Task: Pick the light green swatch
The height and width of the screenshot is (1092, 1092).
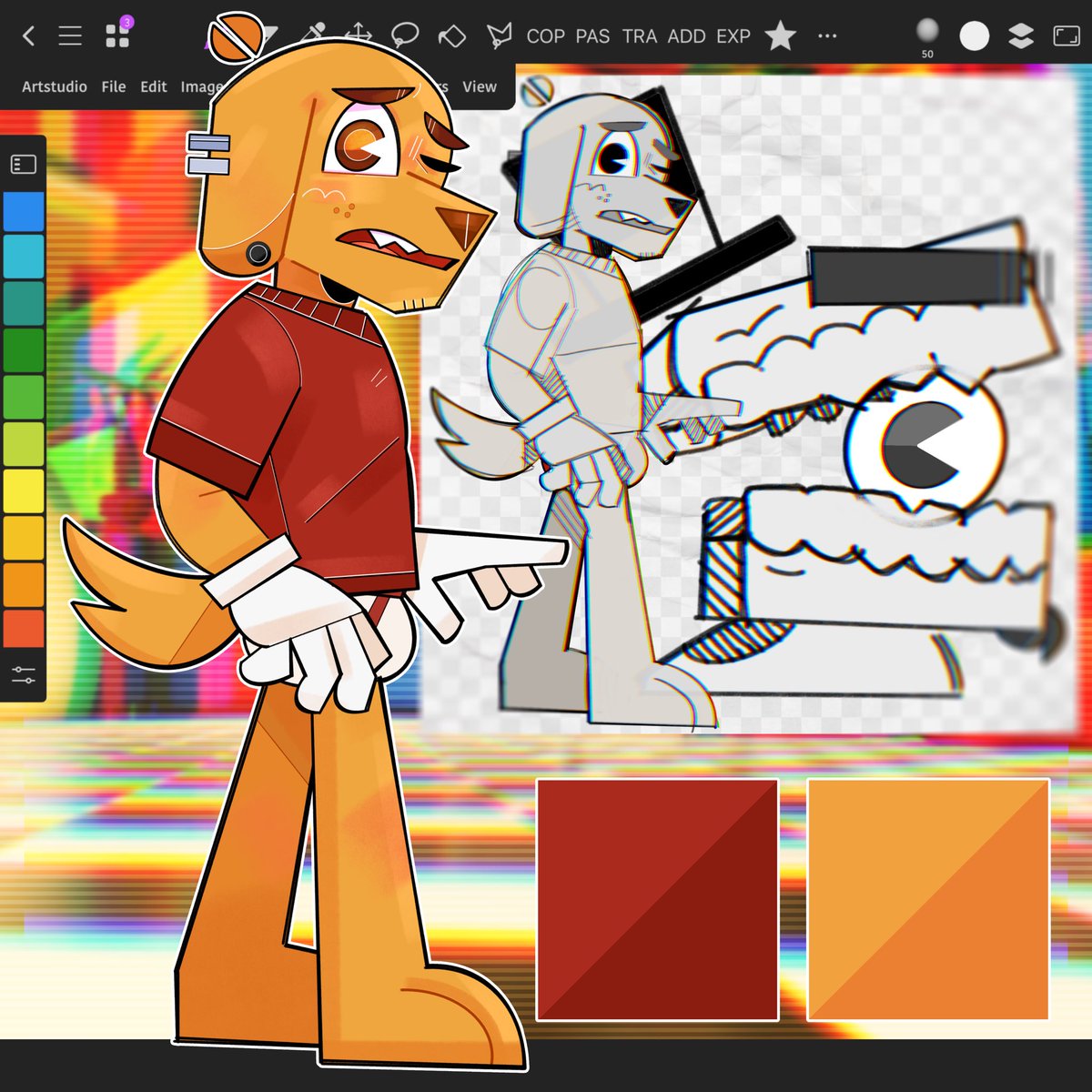Action: pyautogui.click(x=24, y=397)
